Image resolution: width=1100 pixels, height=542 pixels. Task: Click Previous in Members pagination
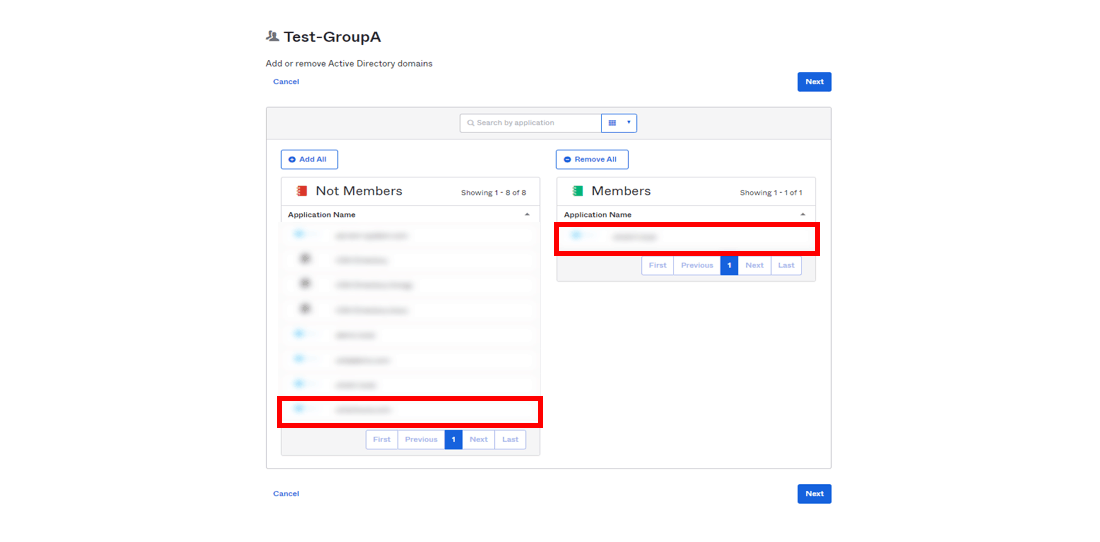pos(697,266)
